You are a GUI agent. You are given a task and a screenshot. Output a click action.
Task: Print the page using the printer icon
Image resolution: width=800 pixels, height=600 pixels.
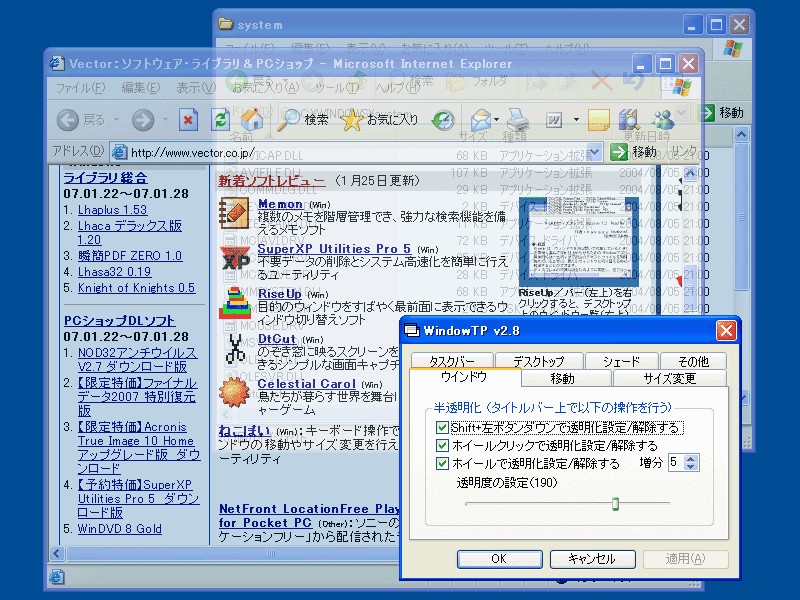[518, 120]
